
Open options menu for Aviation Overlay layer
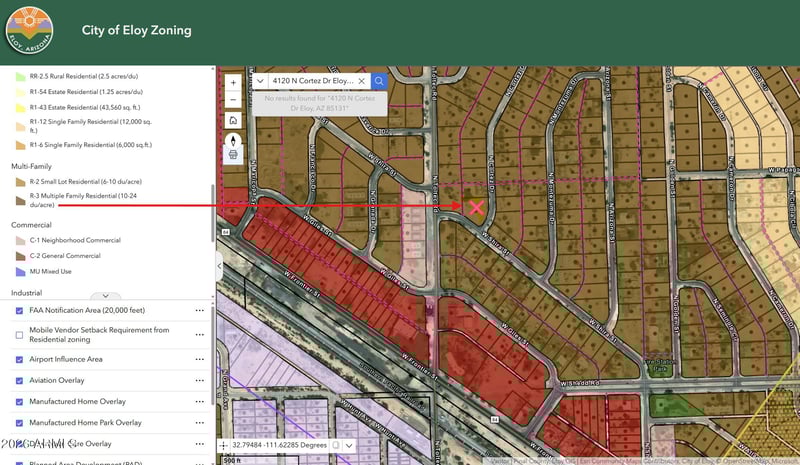point(199,380)
